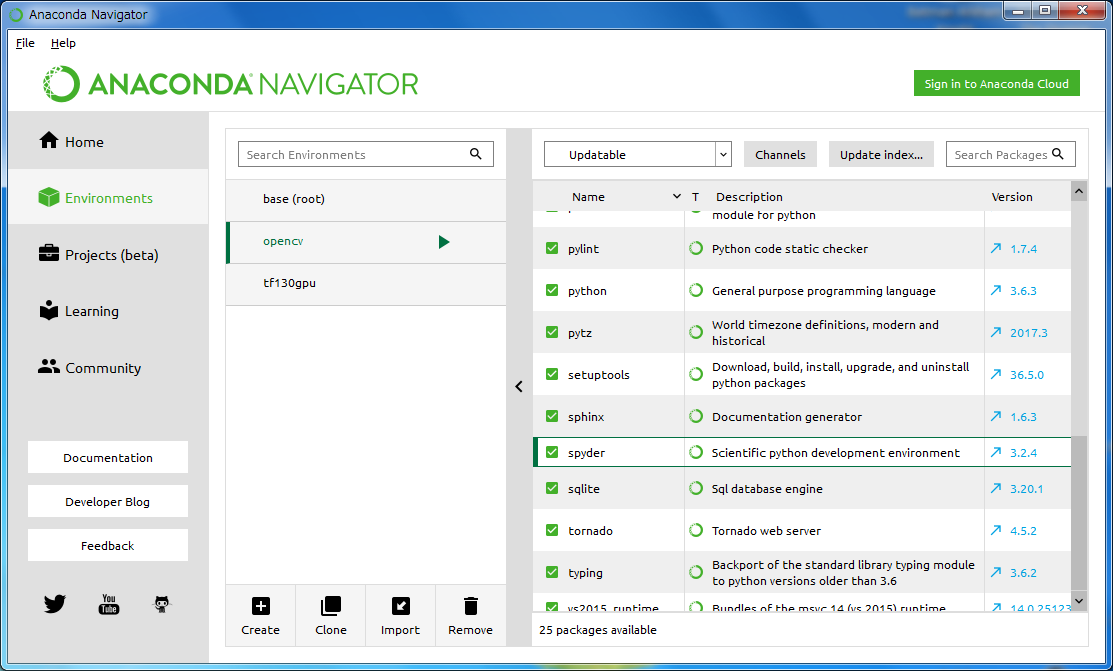Open the Developer Blog button
Viewport: 1113px width, 671px height.
pyautogui.click(x=108, y=501)
